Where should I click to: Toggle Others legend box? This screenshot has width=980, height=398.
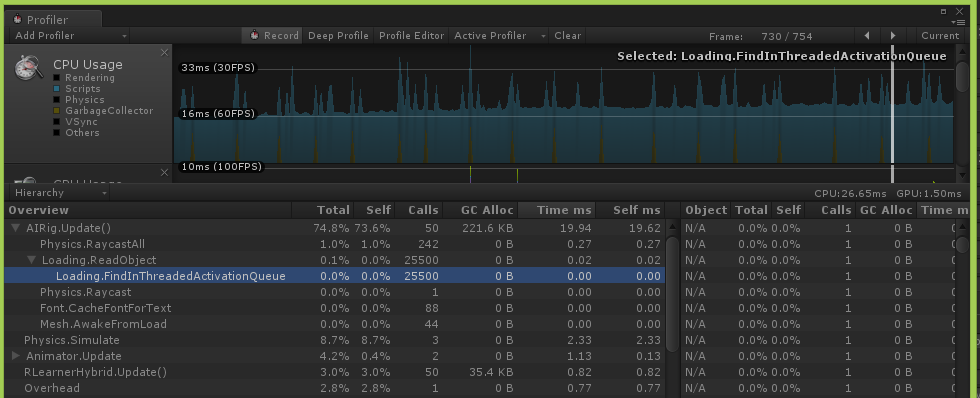[56, 132]
